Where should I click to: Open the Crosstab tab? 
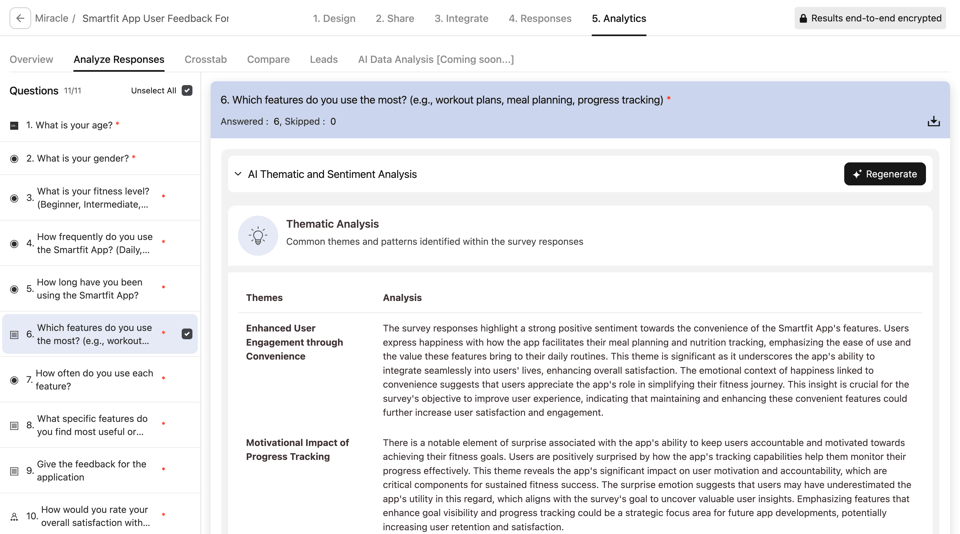tap(205, 59)
